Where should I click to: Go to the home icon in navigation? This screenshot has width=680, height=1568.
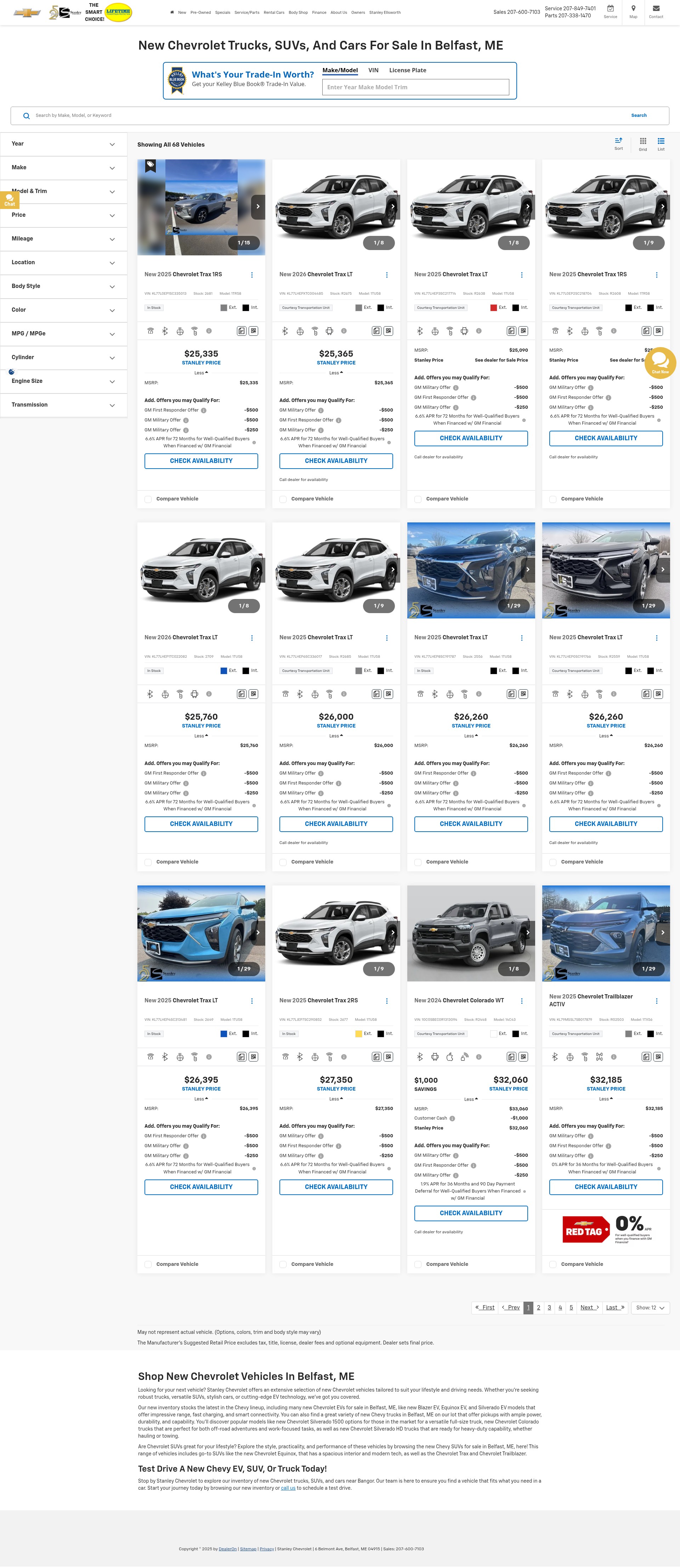click(x=172, y=12)
